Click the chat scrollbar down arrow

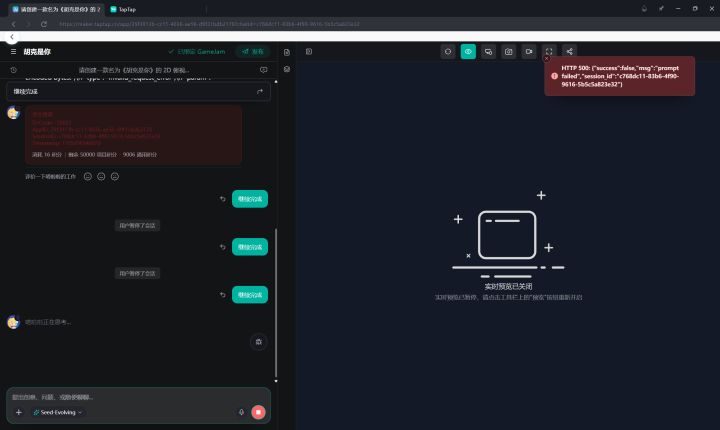coord(276,381)
